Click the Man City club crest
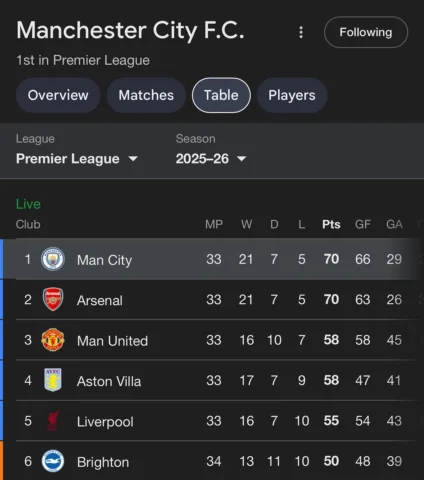The width and height of the screenshot is (424, 480). coord(53,259)
